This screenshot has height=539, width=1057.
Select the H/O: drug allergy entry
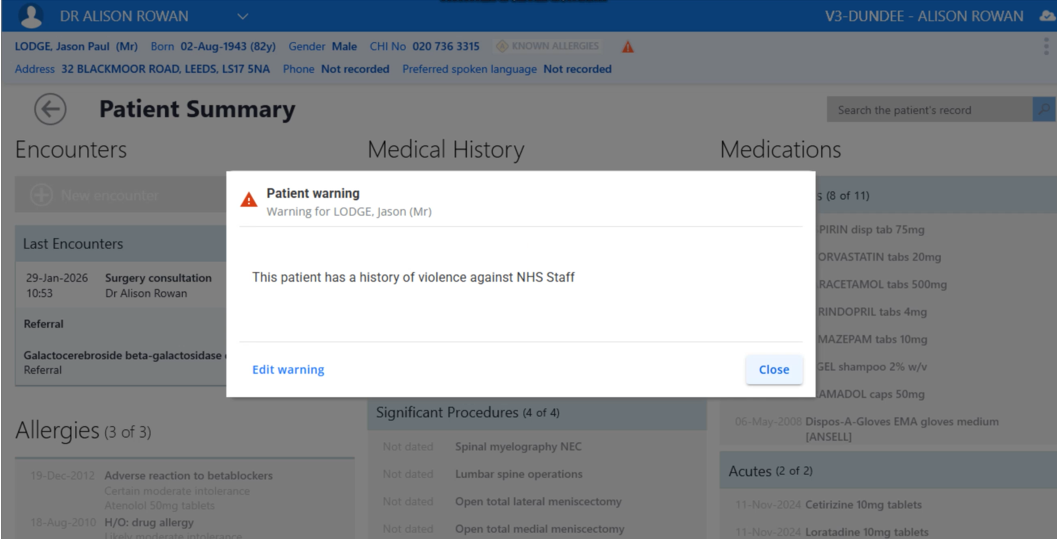point(149,523)
